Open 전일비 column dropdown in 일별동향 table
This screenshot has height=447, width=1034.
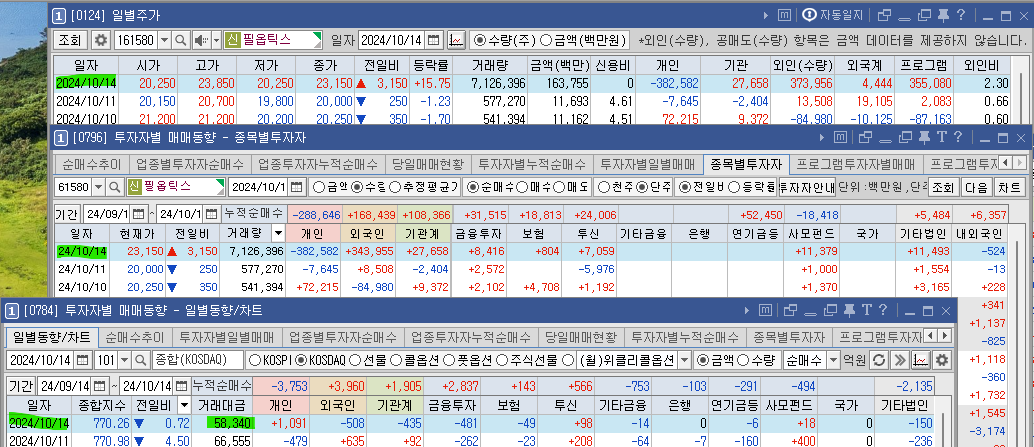point(185,405)
